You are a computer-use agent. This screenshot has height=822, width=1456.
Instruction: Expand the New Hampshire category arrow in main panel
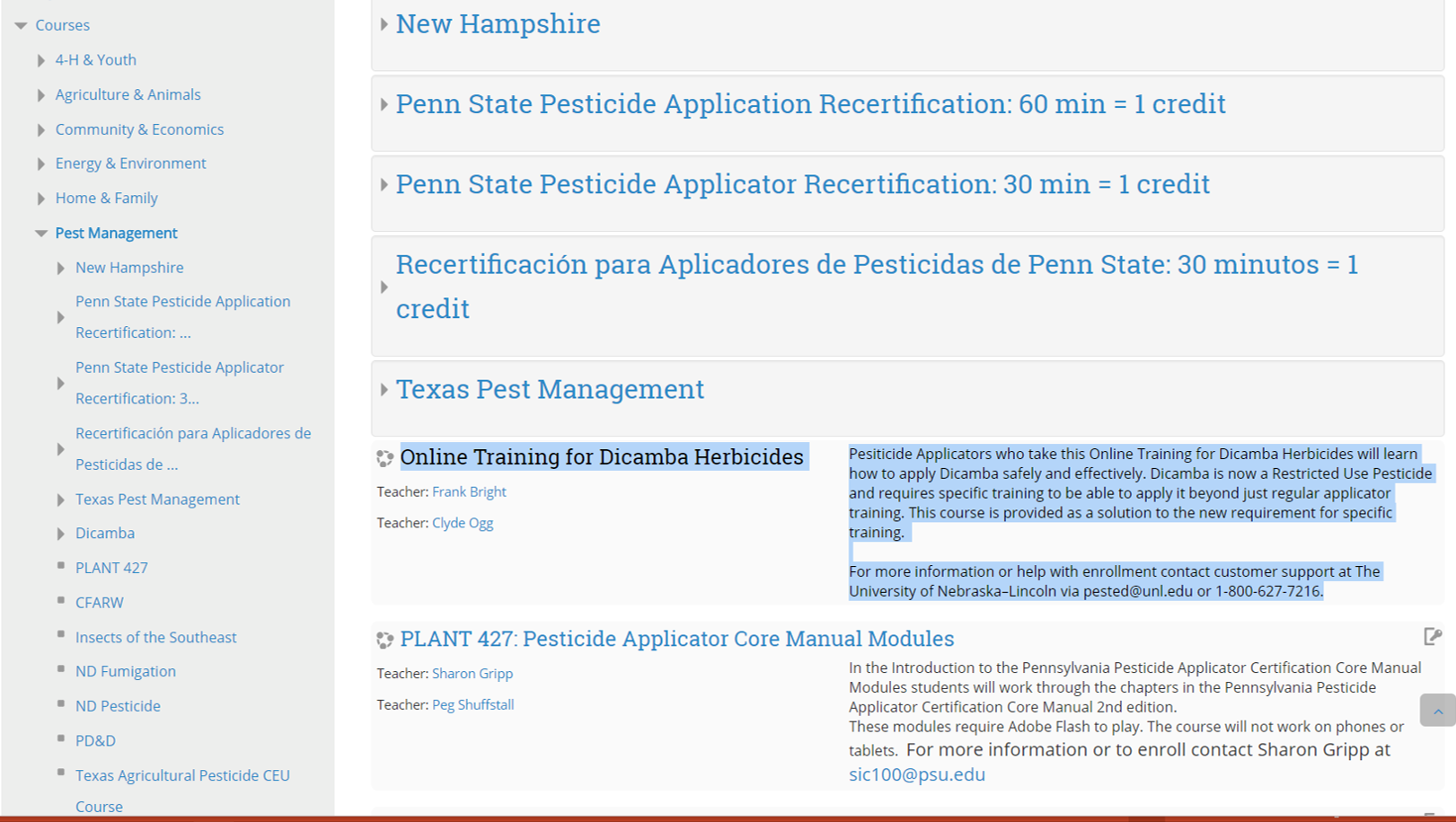point(384,24)
